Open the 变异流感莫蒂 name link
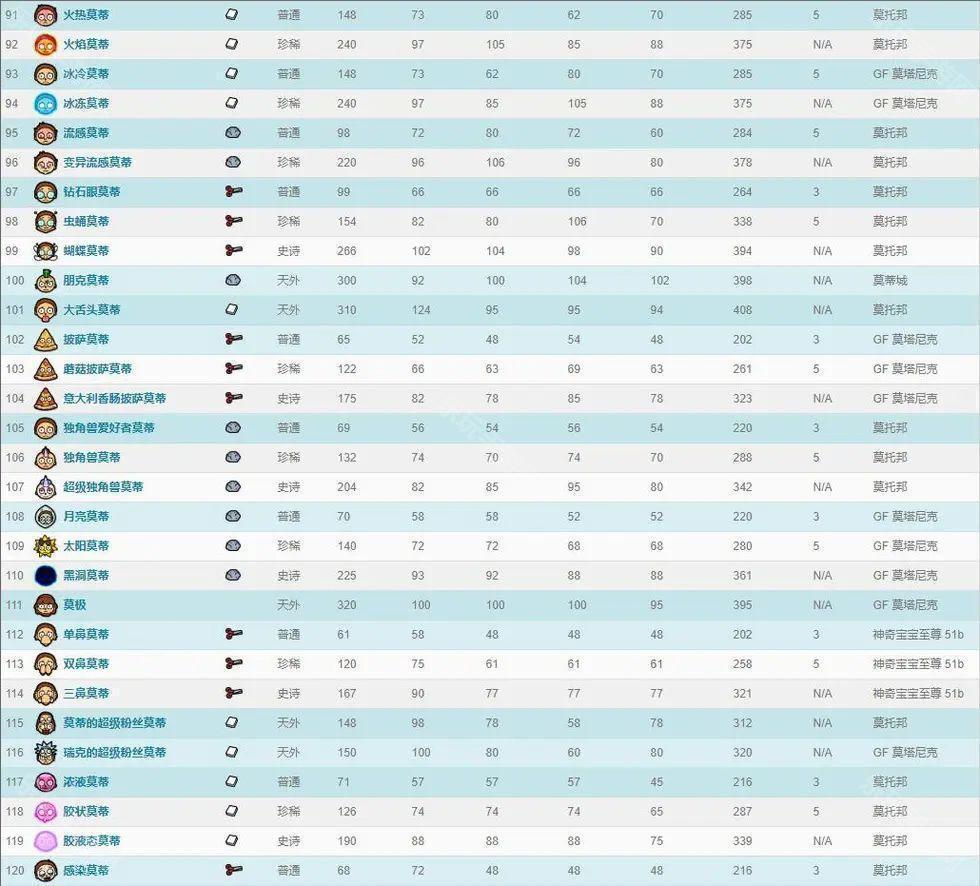This screenshot has width=980, height=886. click(x=97, y=162)
